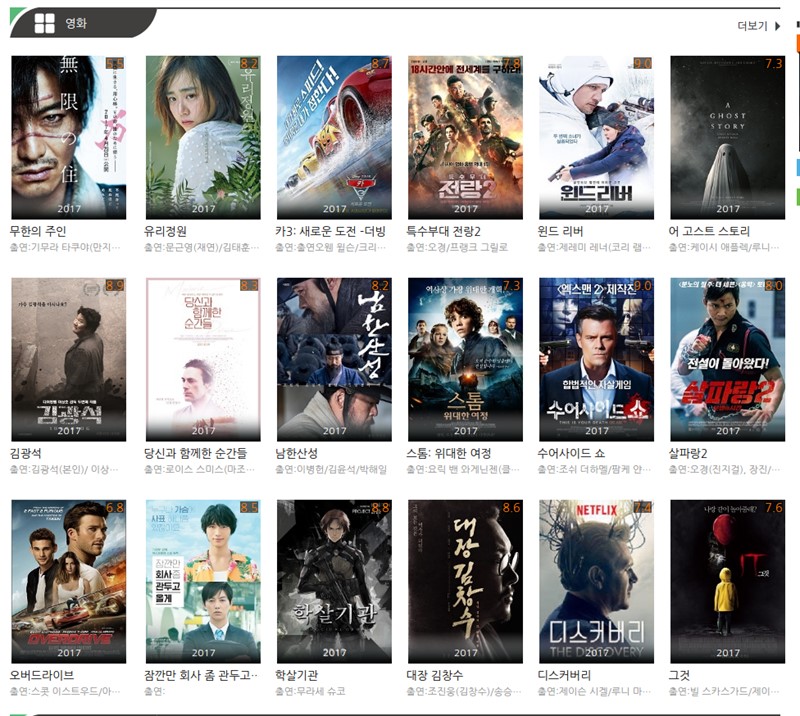Click the 7.3 rating badge on 어 고스트 스토리
This screenshot has height=716, width=800.
[x=773, y=63]
